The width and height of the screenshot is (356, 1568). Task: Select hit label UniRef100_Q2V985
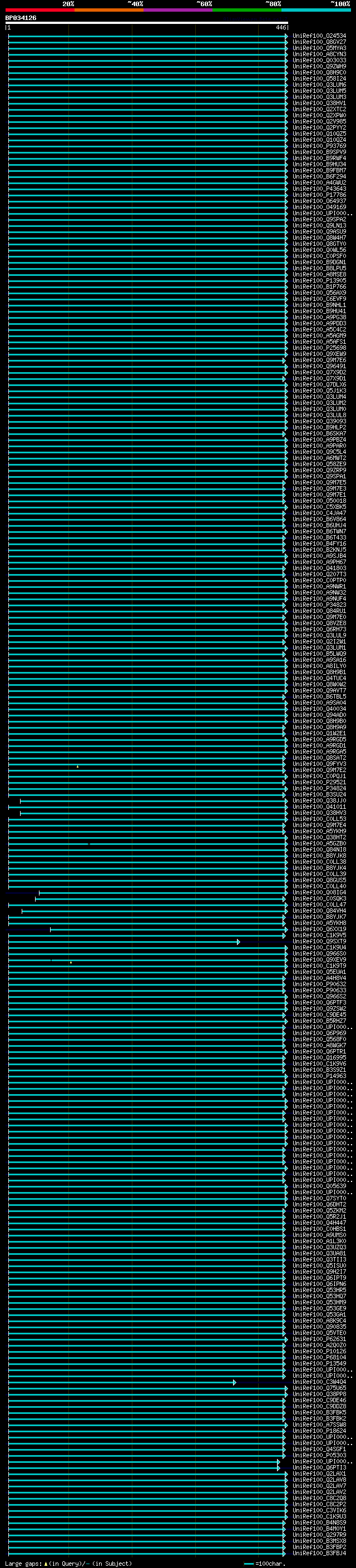[x=319, y=122]
